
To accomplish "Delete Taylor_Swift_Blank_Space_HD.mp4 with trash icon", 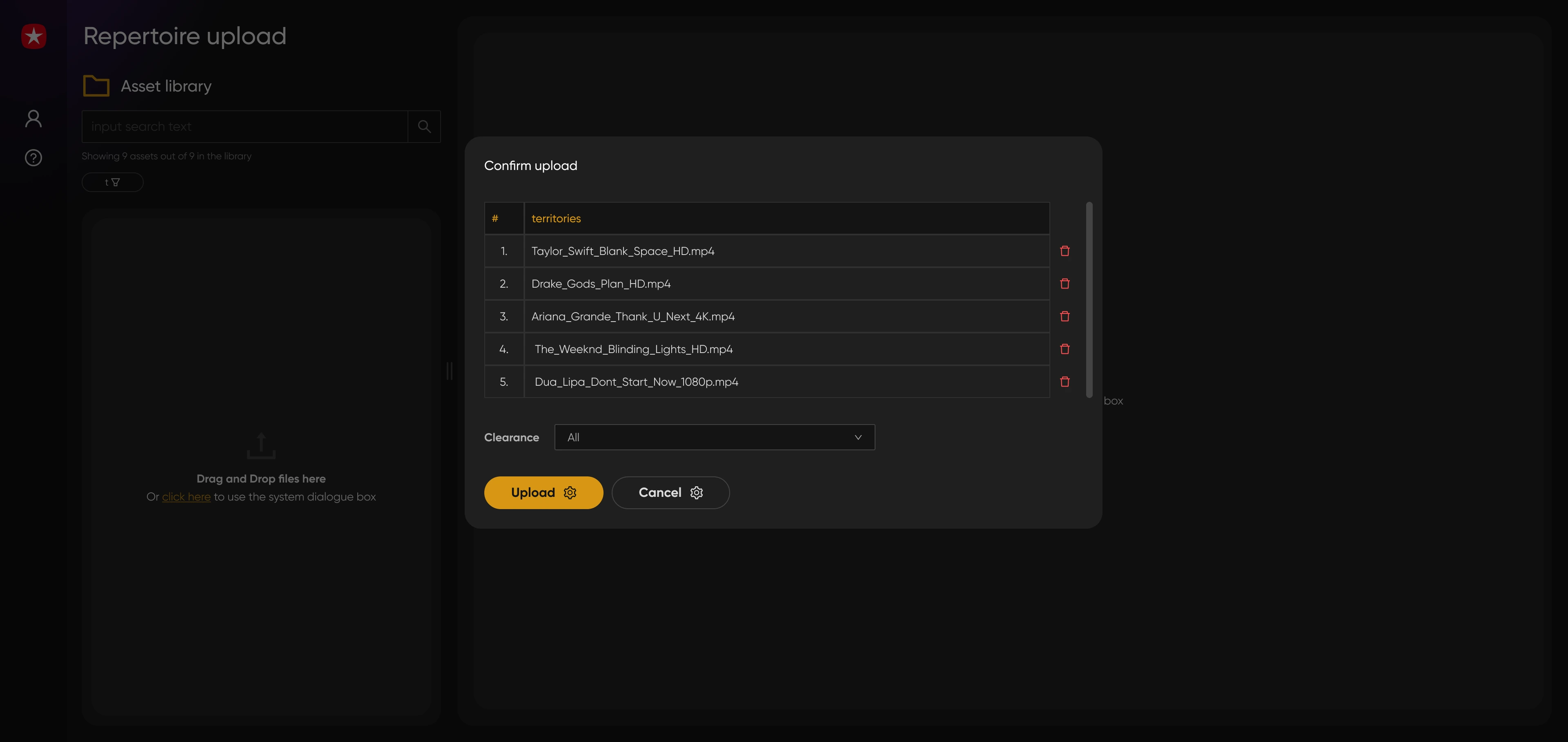I will 1065,251.
